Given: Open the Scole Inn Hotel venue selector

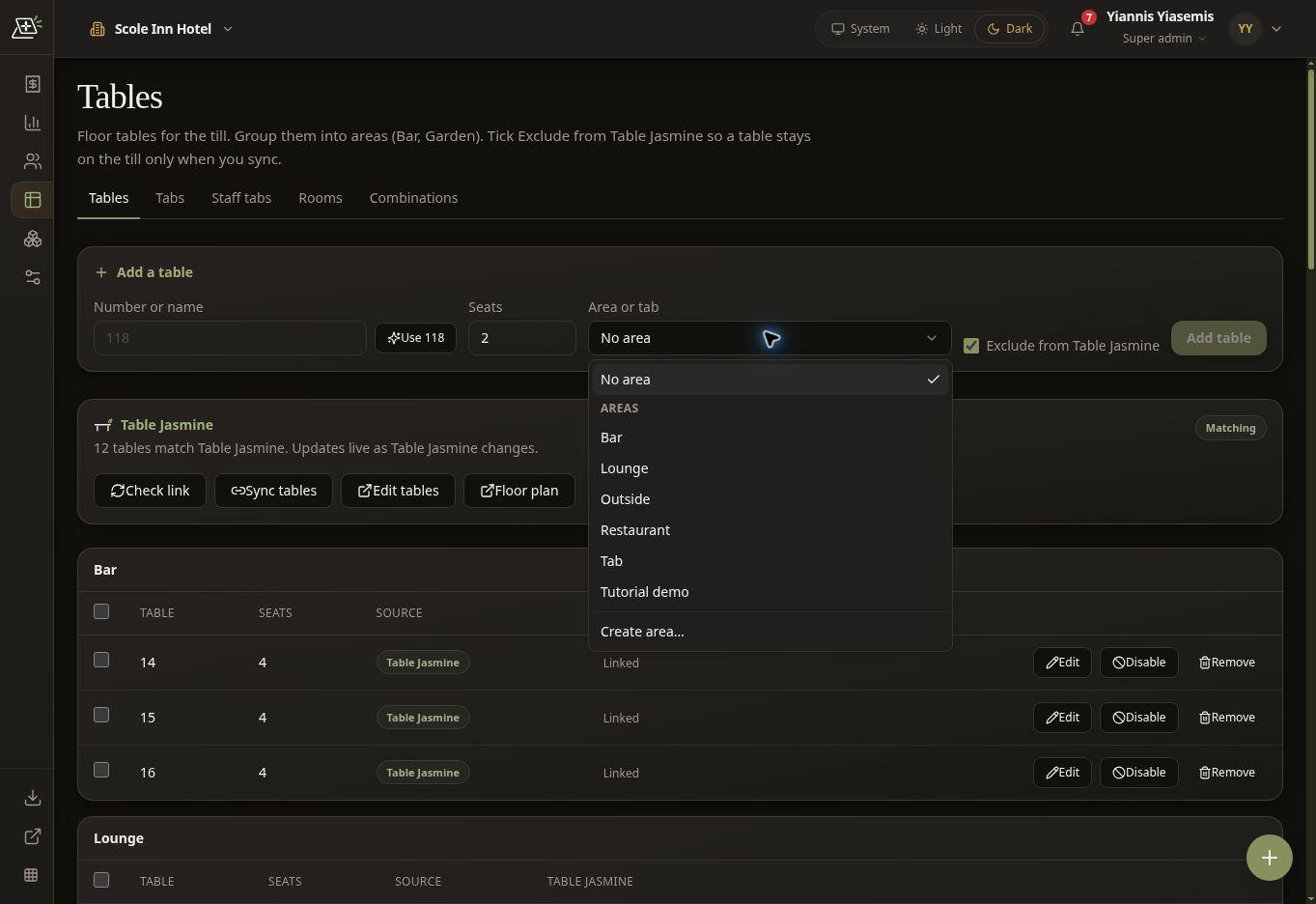Looking at the screenshot, I should click(161, 29).
